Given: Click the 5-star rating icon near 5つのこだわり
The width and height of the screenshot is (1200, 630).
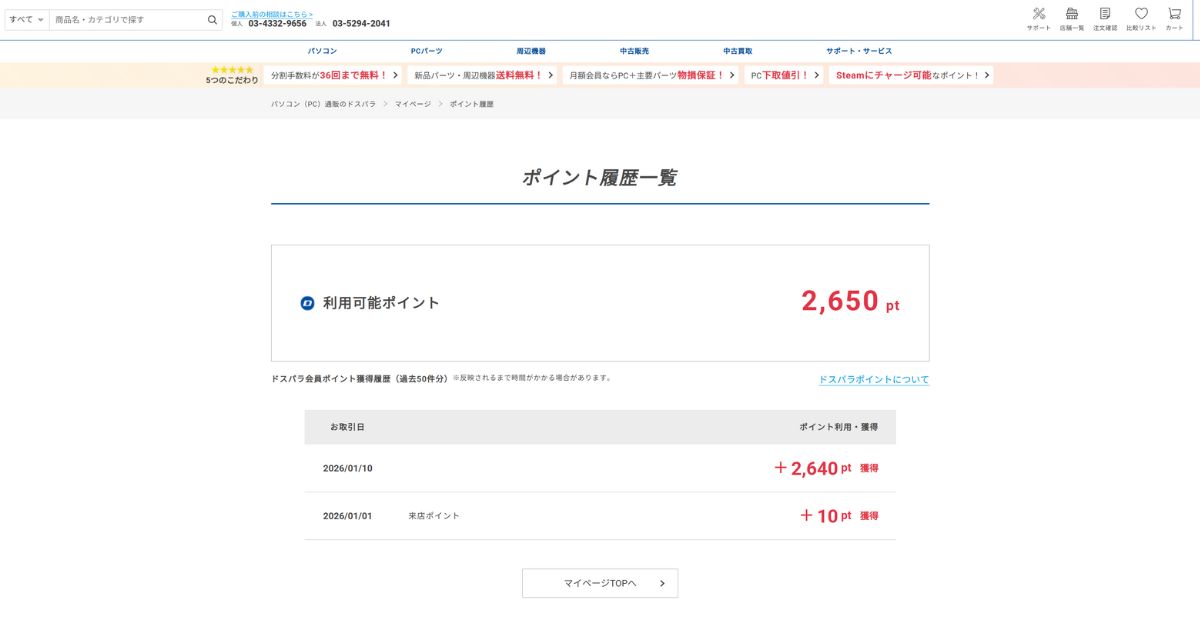Looking at the screenshot, I should [x=231, y=69].
